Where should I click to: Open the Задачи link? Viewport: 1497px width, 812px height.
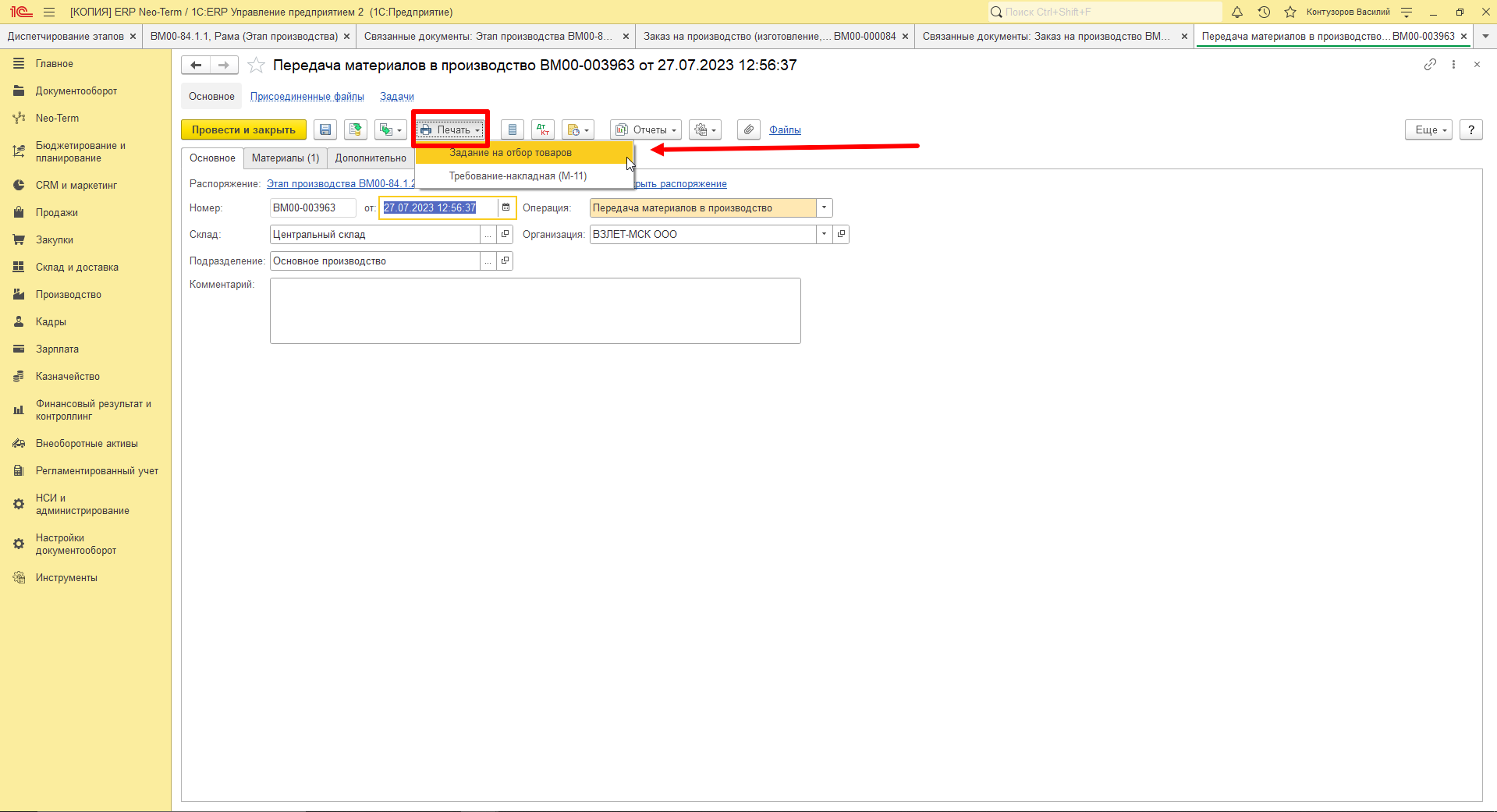(x=397, y=97)
